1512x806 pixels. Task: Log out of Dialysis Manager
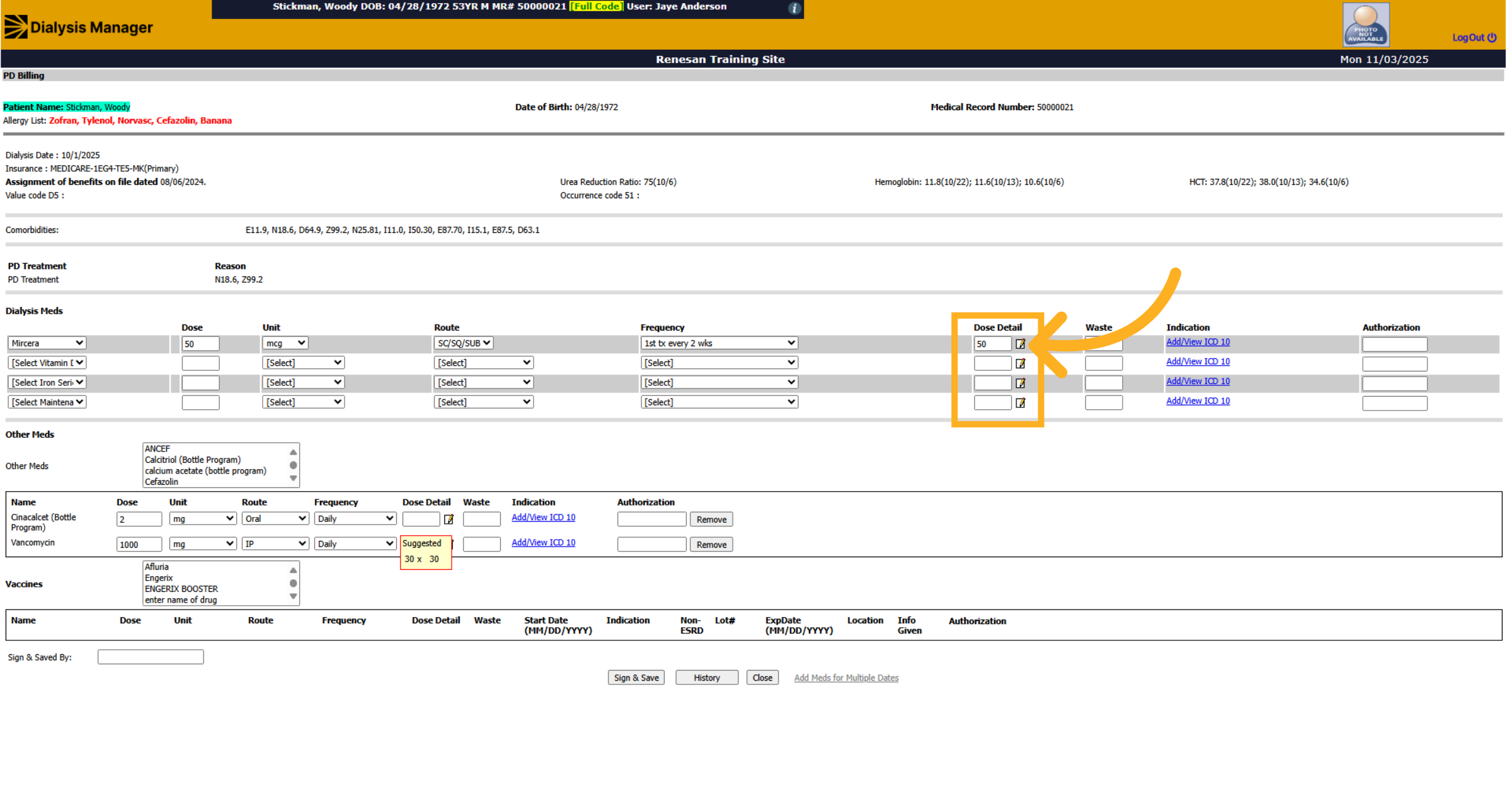pos(1474,38)
